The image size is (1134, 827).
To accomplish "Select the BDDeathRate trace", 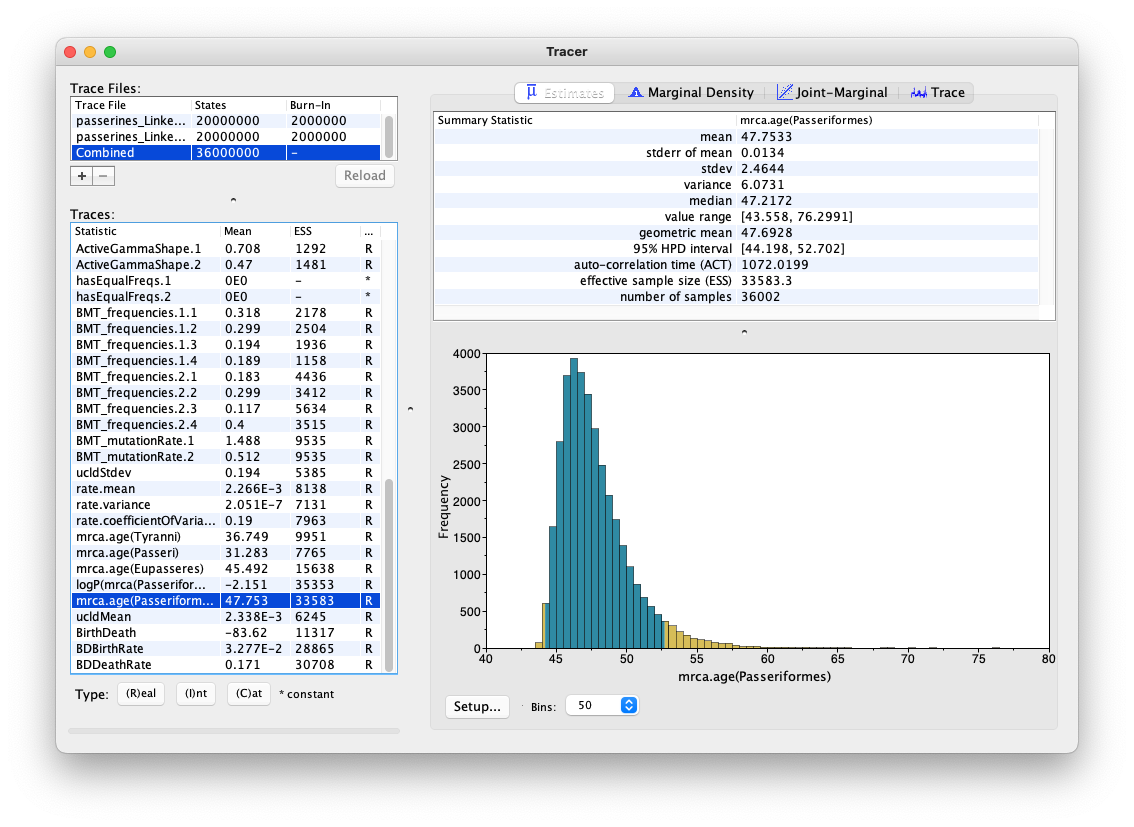I will (226, 664).
